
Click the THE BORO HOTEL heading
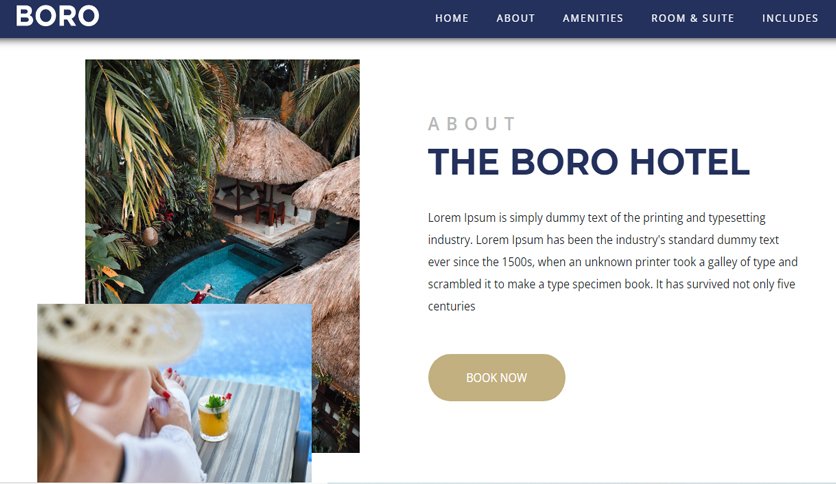(589, 162)
